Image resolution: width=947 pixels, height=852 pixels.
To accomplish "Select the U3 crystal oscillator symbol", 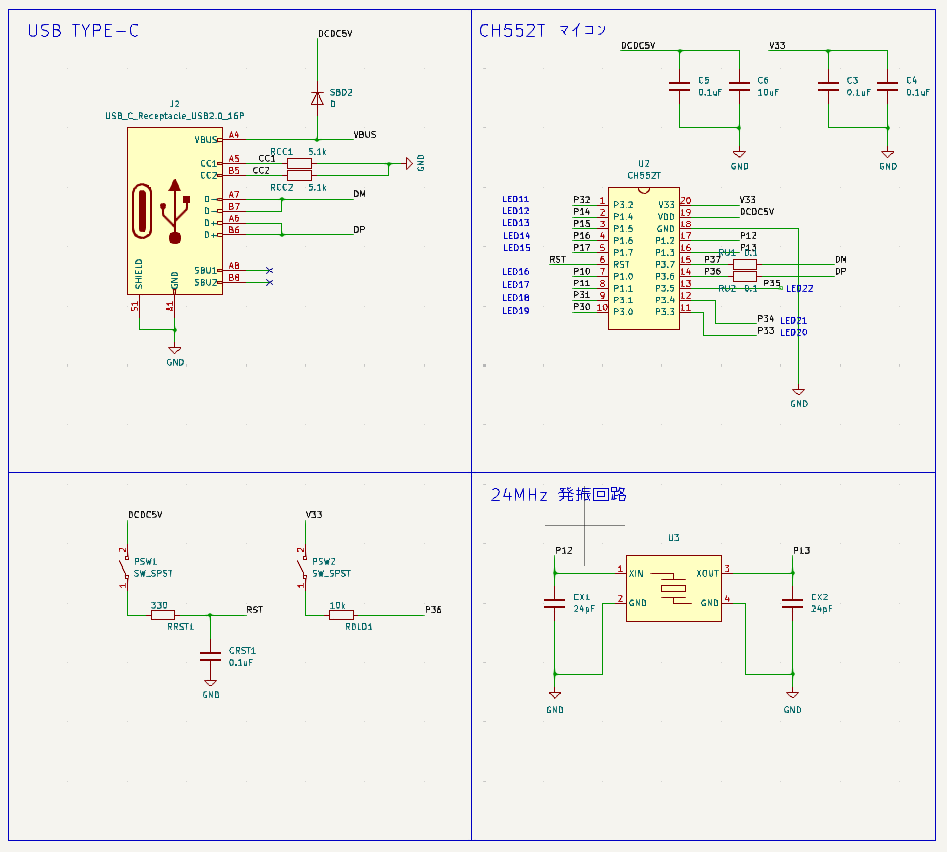I will [x=673, y=588].
